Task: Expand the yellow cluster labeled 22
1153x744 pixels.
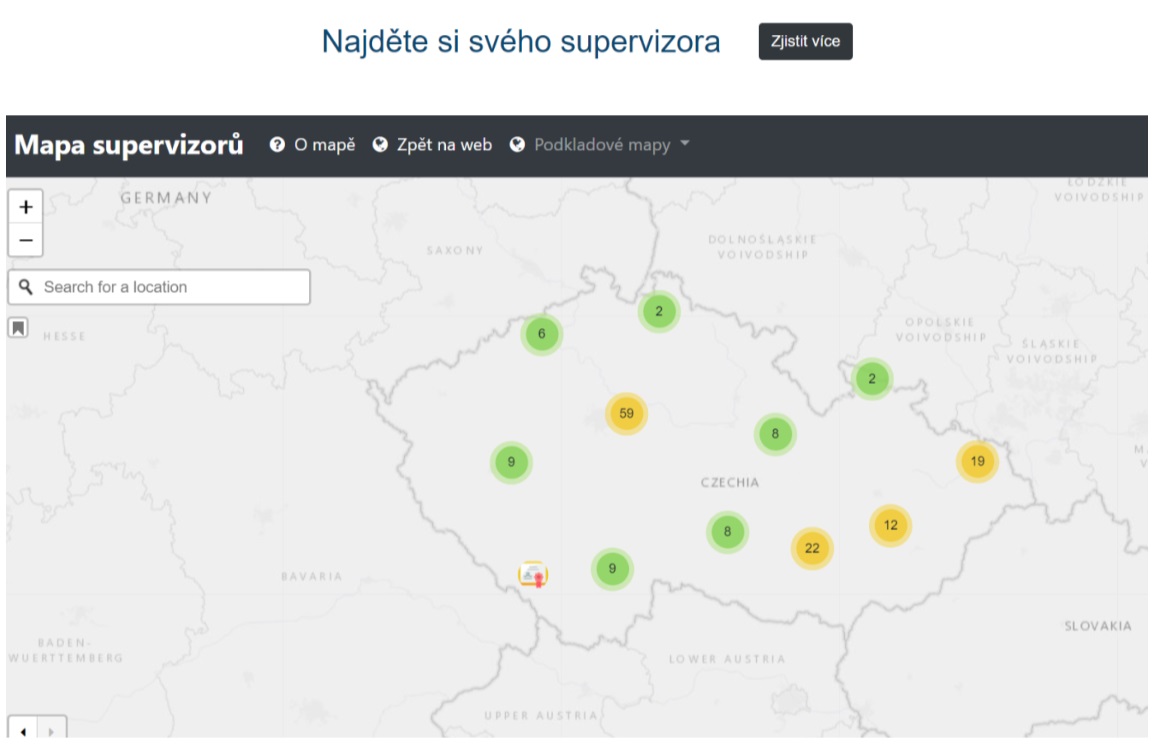Action: pyautogui.click(x=812, y=548)
